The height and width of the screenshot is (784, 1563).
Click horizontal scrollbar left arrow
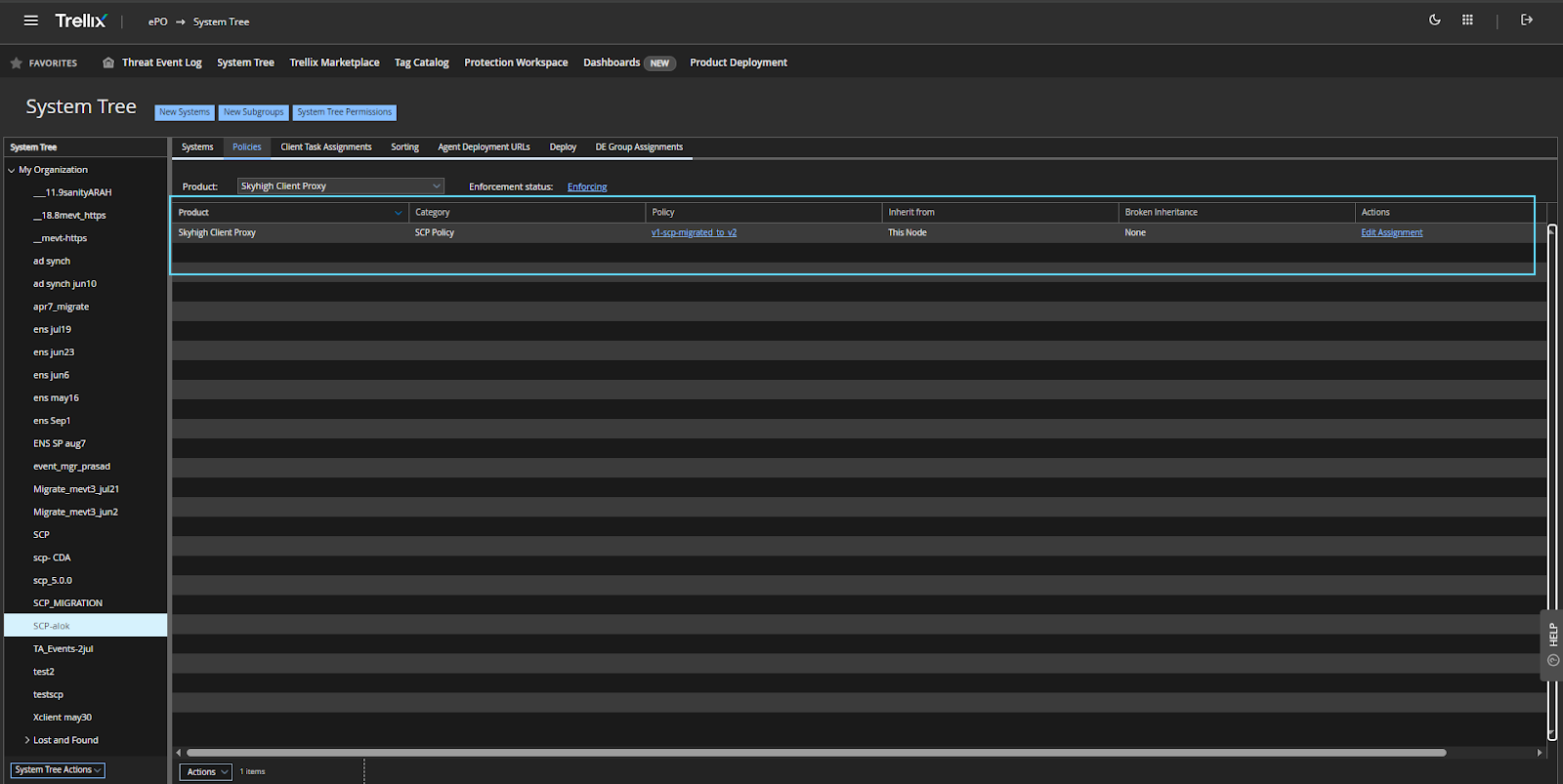click(x=179, y=753)
